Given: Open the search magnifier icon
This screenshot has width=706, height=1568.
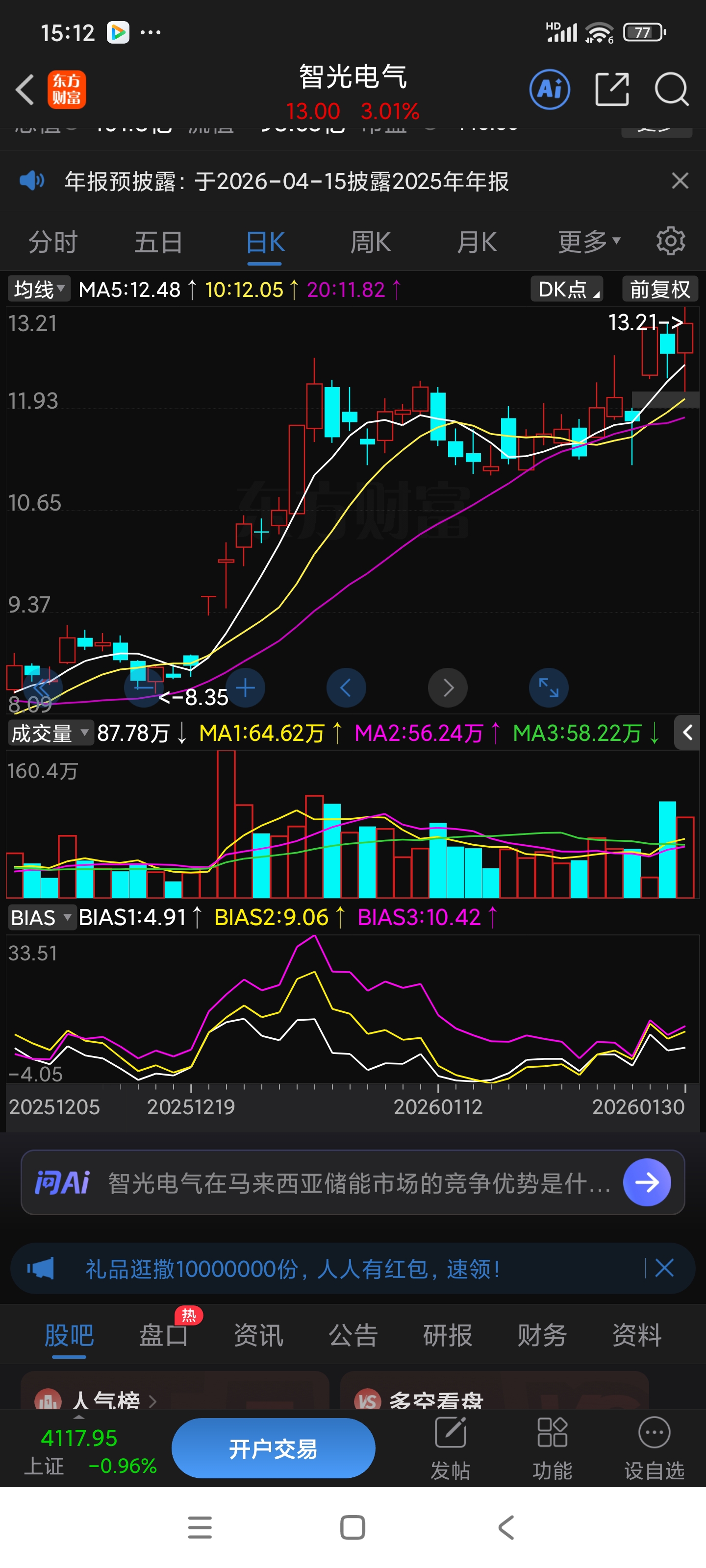Looking at the screenshot, I should point(671,90).
